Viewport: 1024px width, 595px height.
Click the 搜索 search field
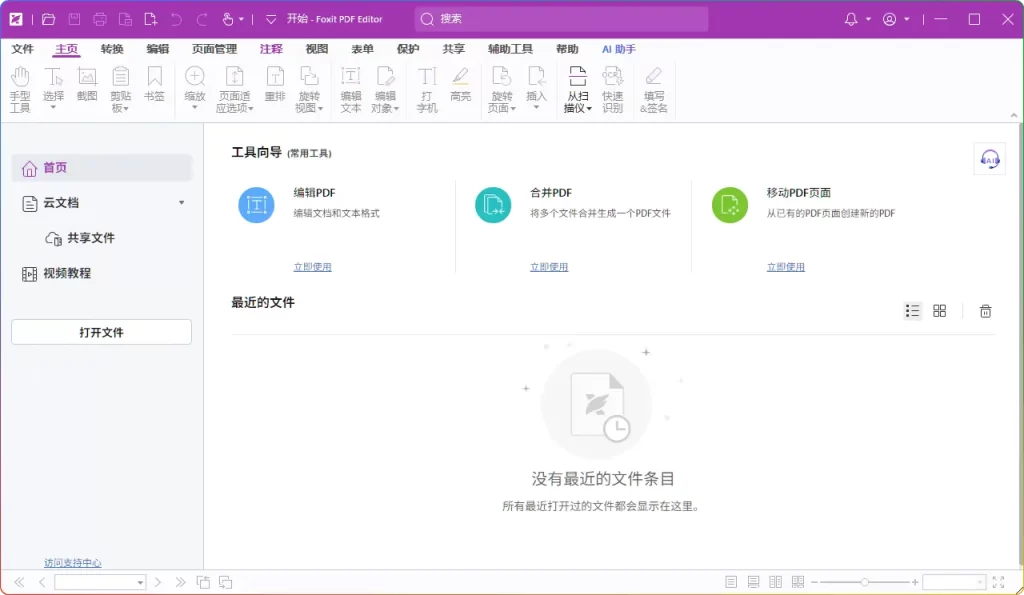click(561, 19)
